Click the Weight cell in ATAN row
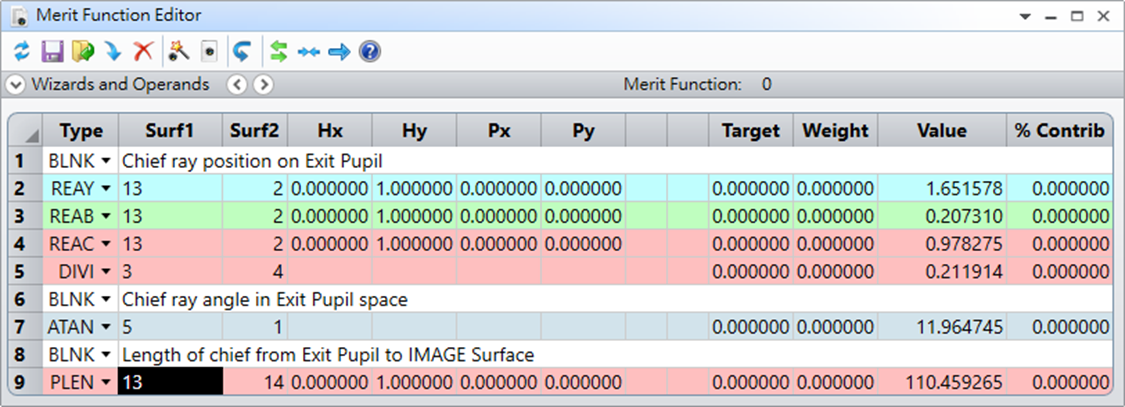The width and height of the screenshot is (1125, 407). point(835,327)
